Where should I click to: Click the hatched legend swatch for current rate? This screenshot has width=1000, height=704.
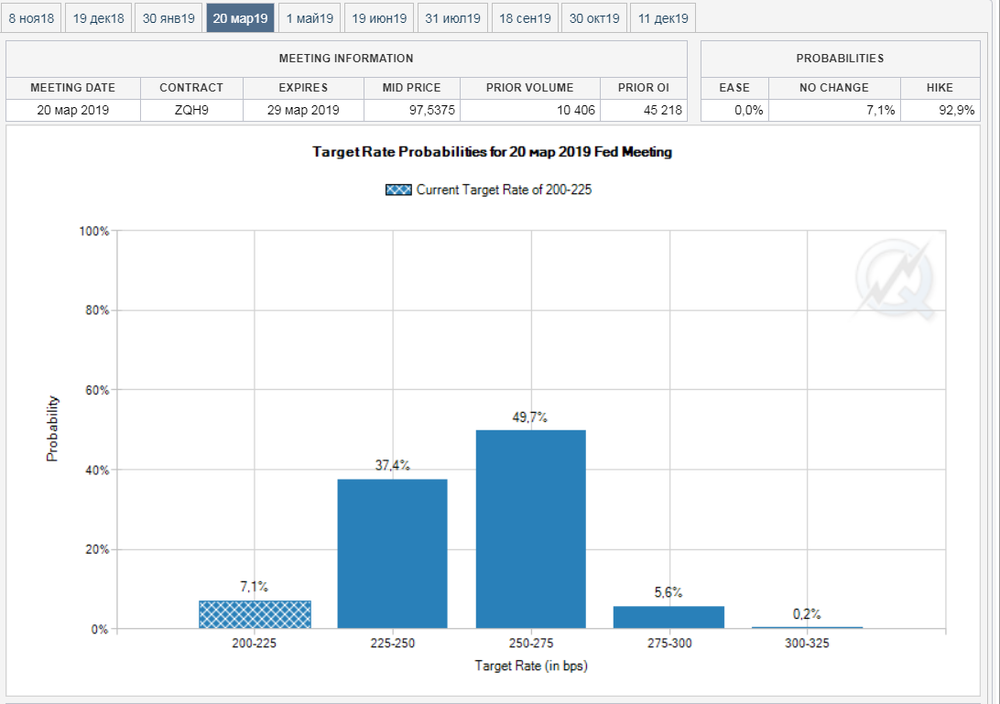(398, 190)
